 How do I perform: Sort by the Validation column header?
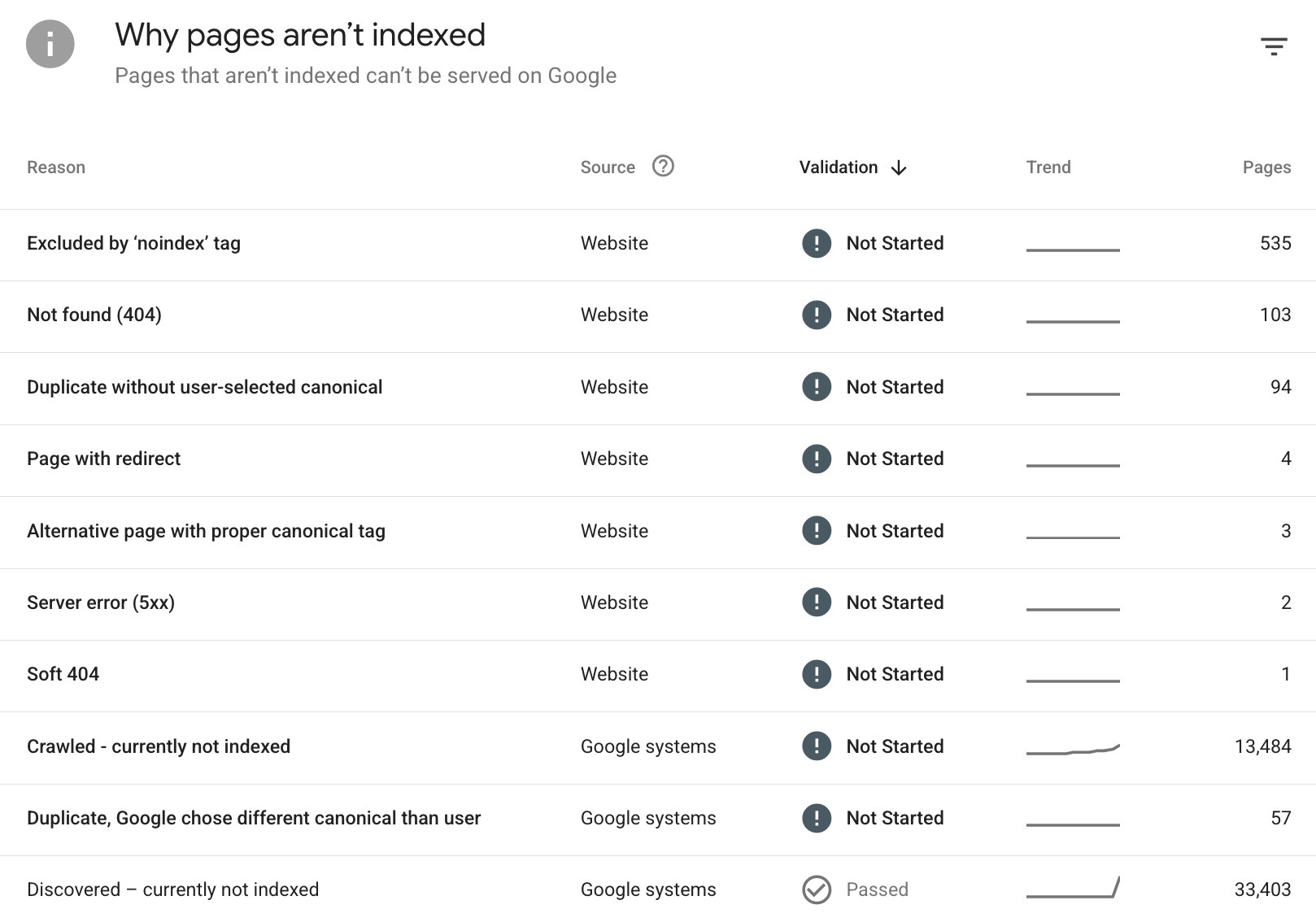click(839, 167)
